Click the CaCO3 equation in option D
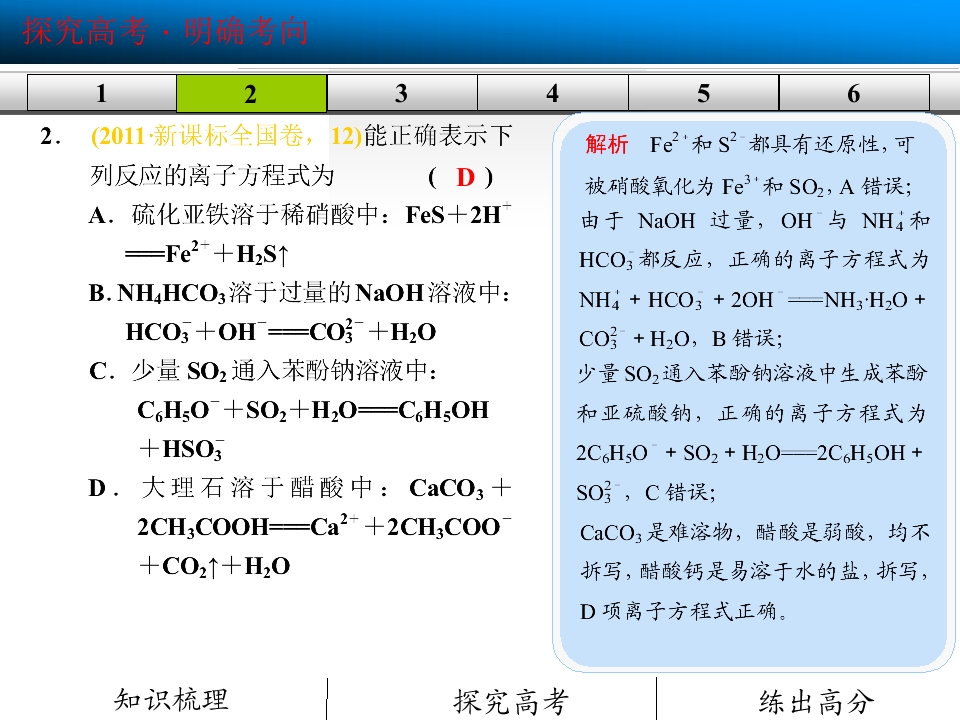This screenshot has height=720, width=960. [324, 527]
